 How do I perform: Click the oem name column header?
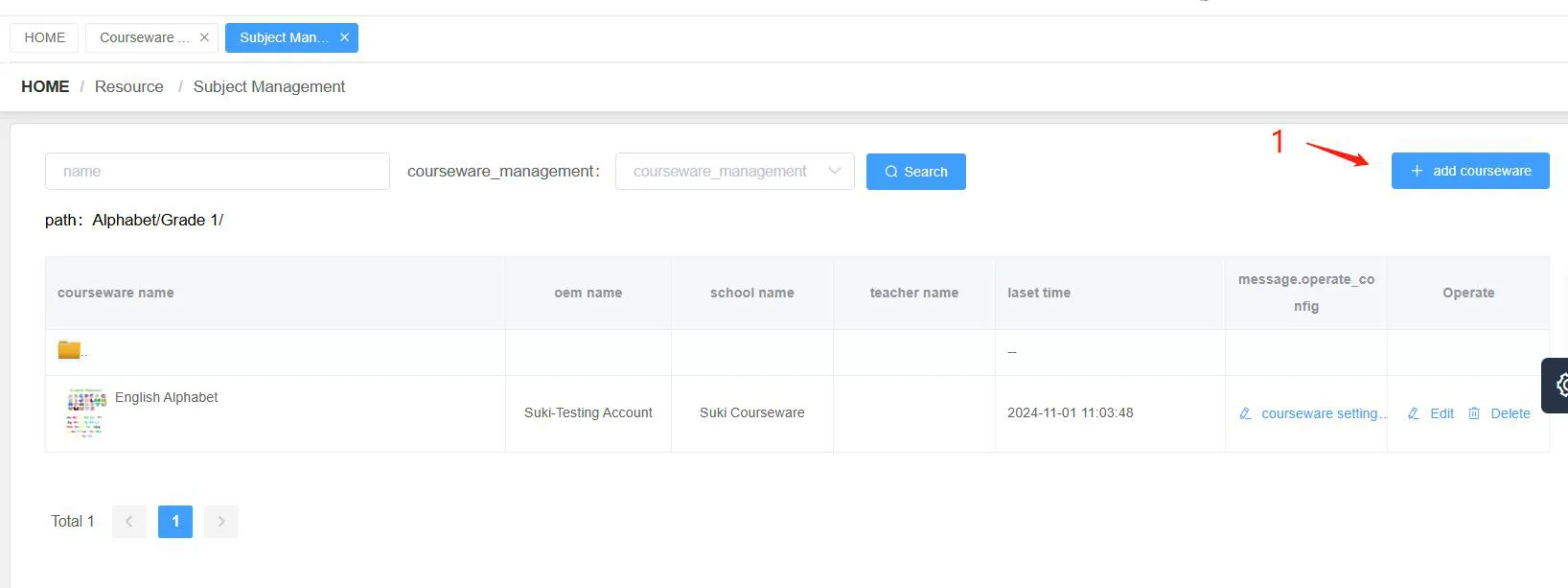588,293
